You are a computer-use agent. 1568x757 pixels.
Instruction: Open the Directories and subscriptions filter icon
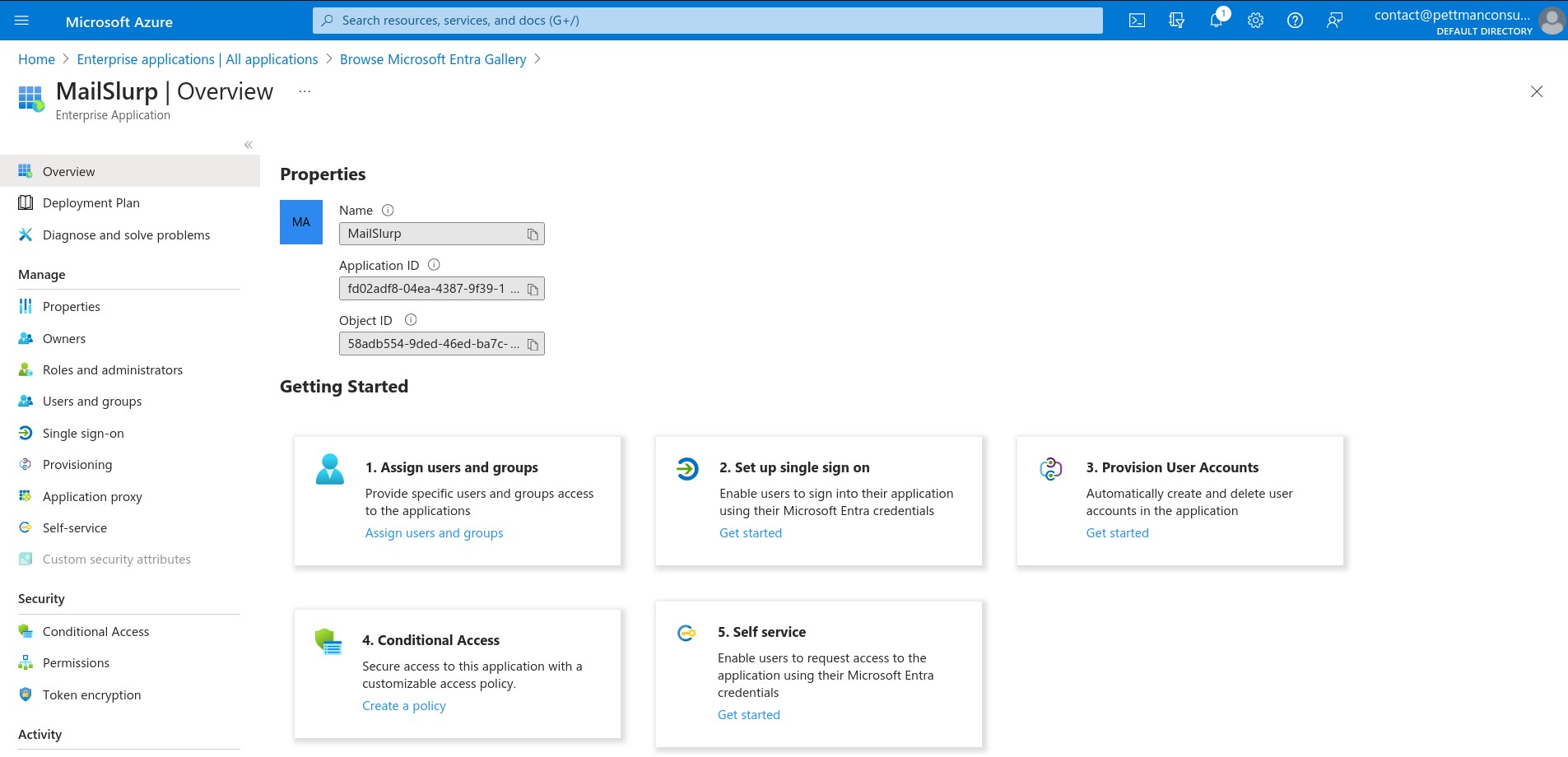tap(1176, 21)
